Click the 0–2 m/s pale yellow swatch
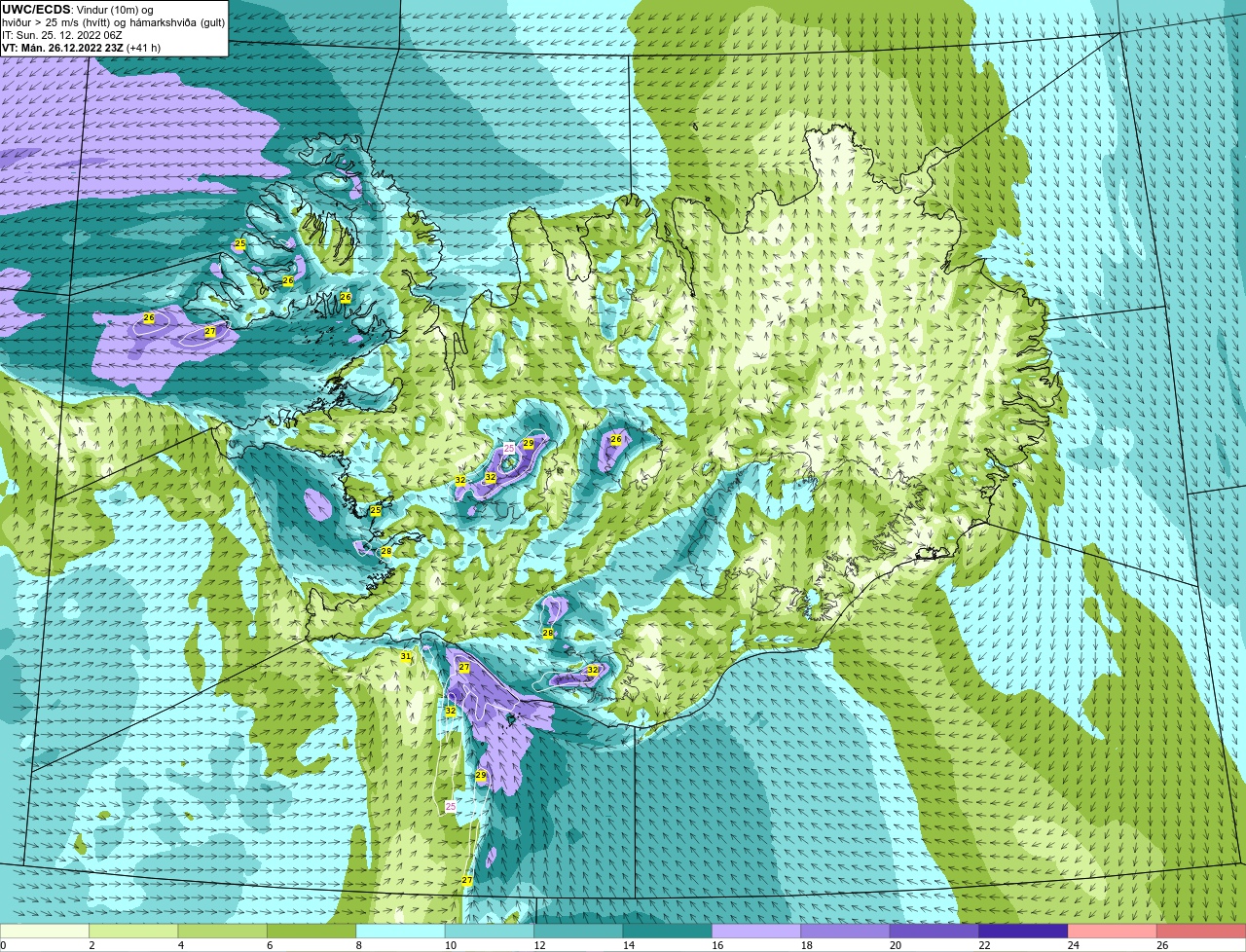Screen dimensions: 1246x952 45,932
